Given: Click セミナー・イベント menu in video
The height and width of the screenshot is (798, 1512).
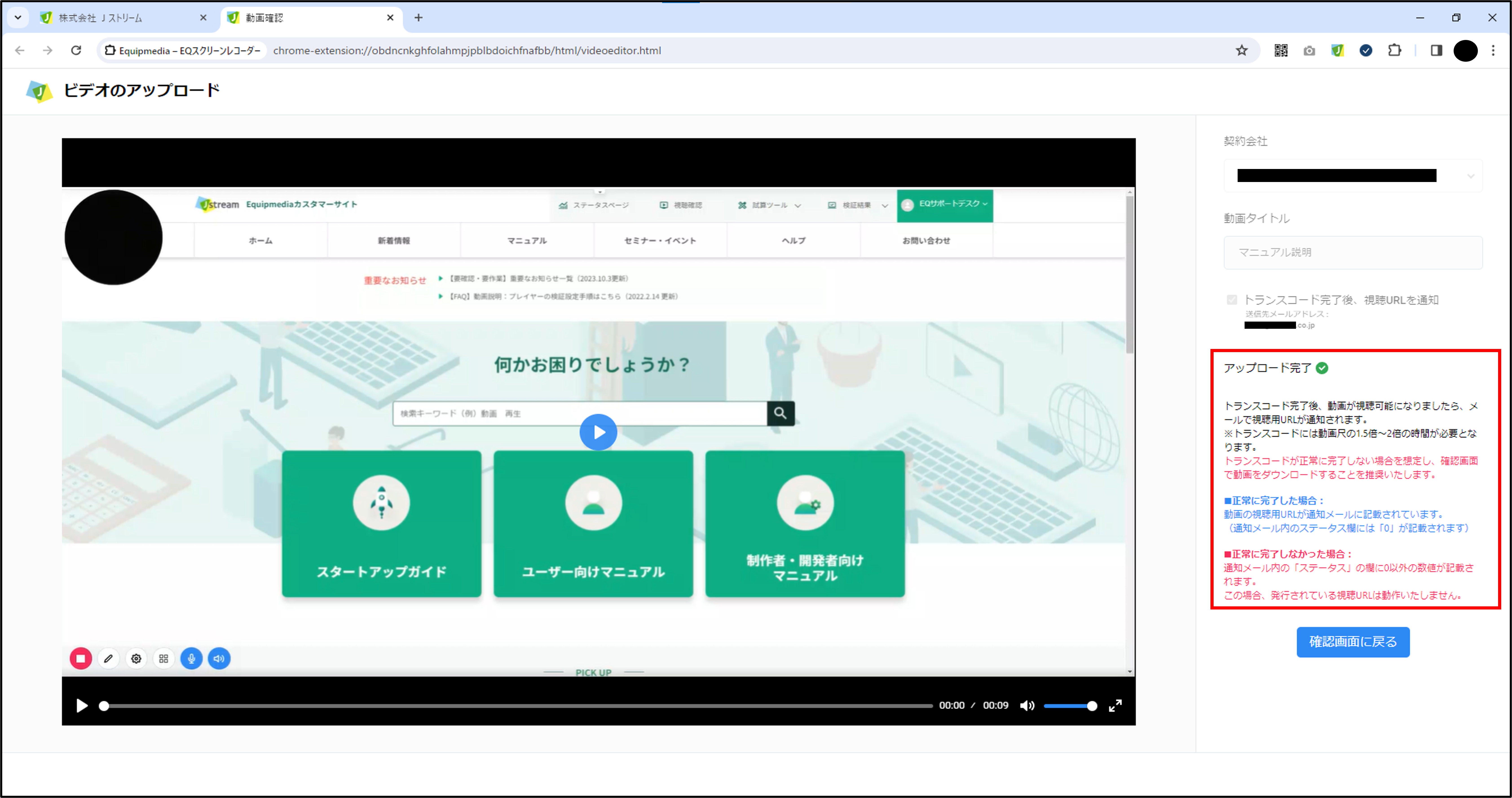Looking at the screenshot, I should click(660, 241).
